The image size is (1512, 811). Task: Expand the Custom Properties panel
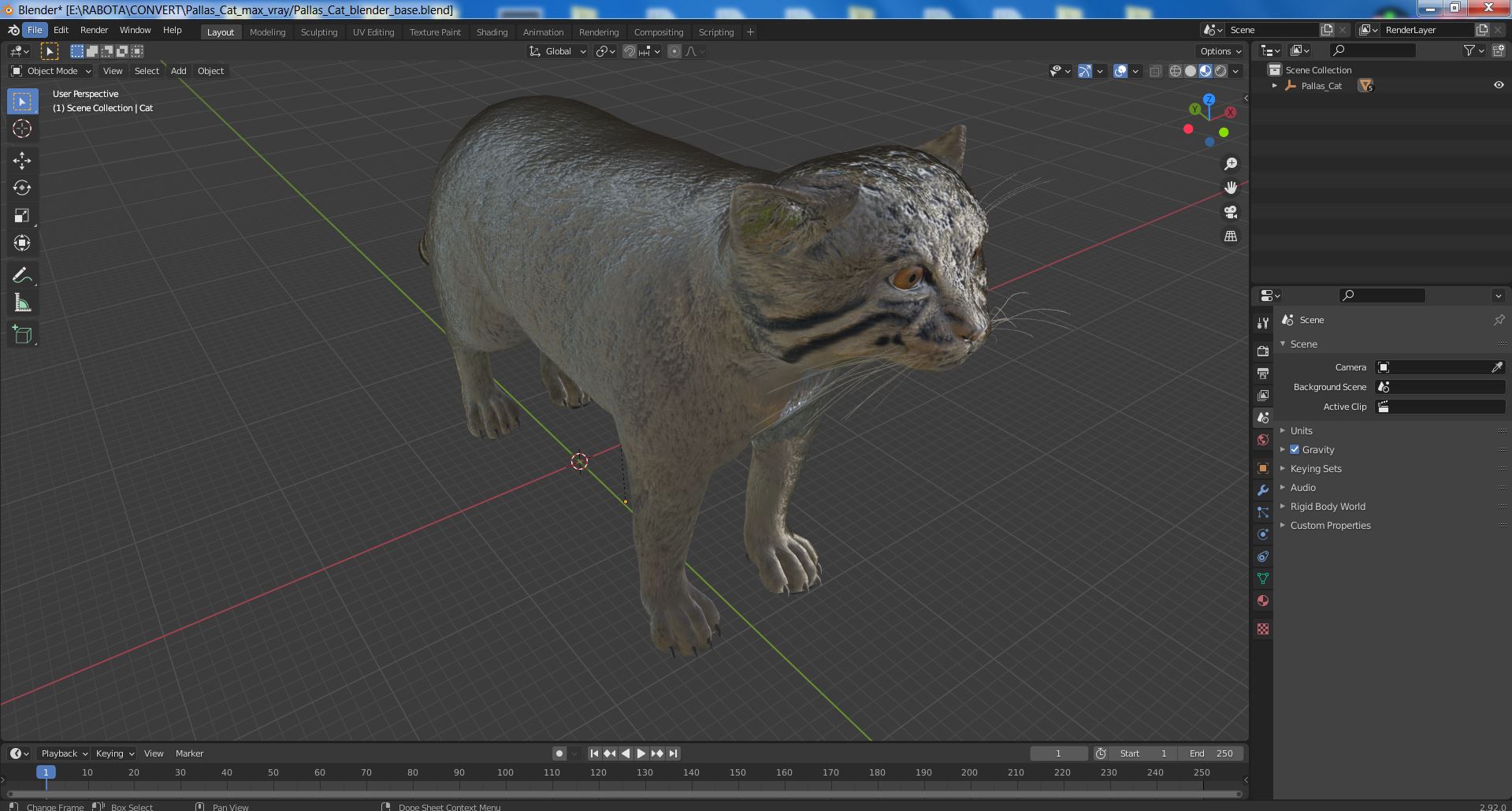point(1330,525)
